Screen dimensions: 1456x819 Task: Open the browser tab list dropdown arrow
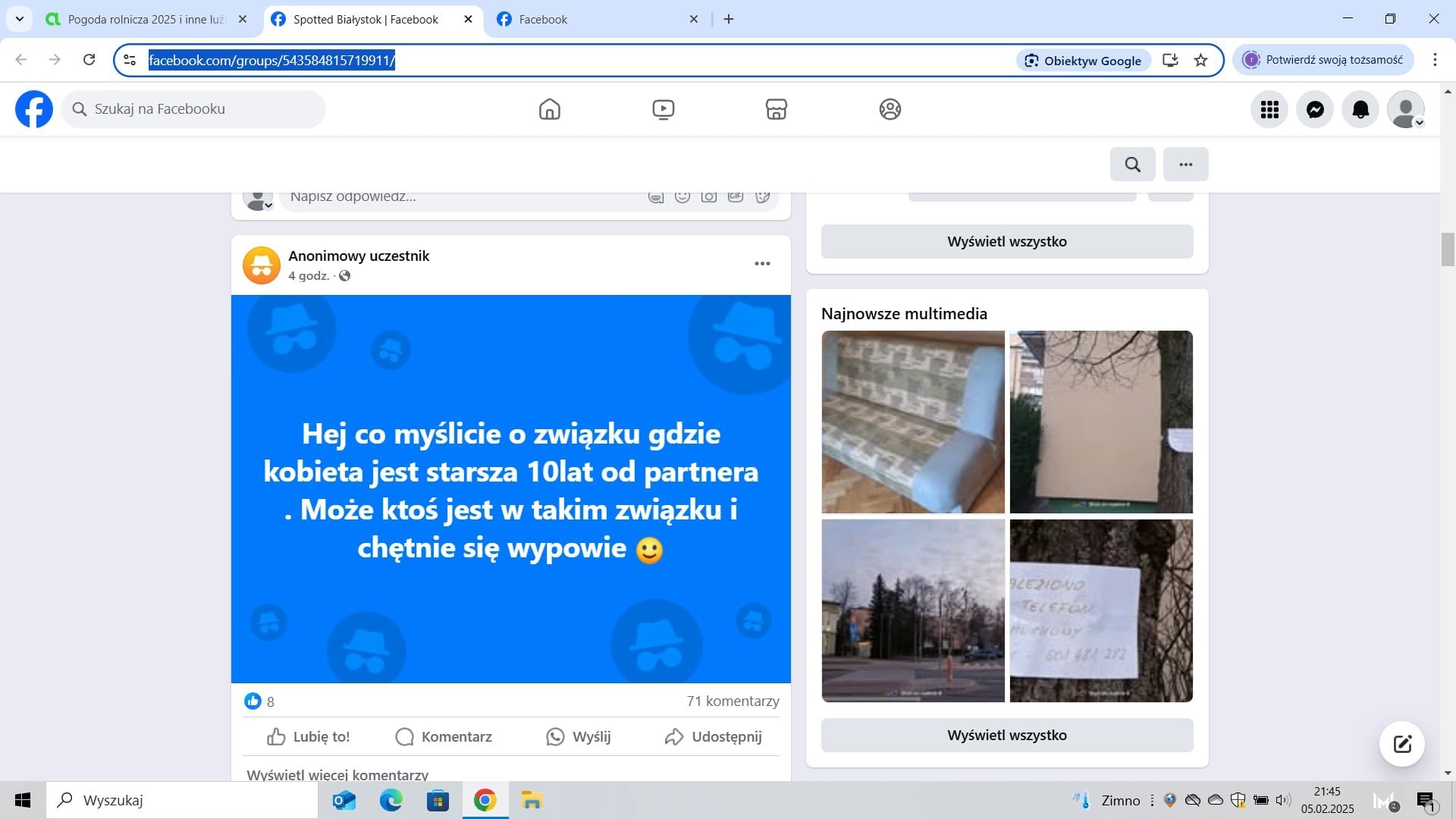(x=20, y=19)
